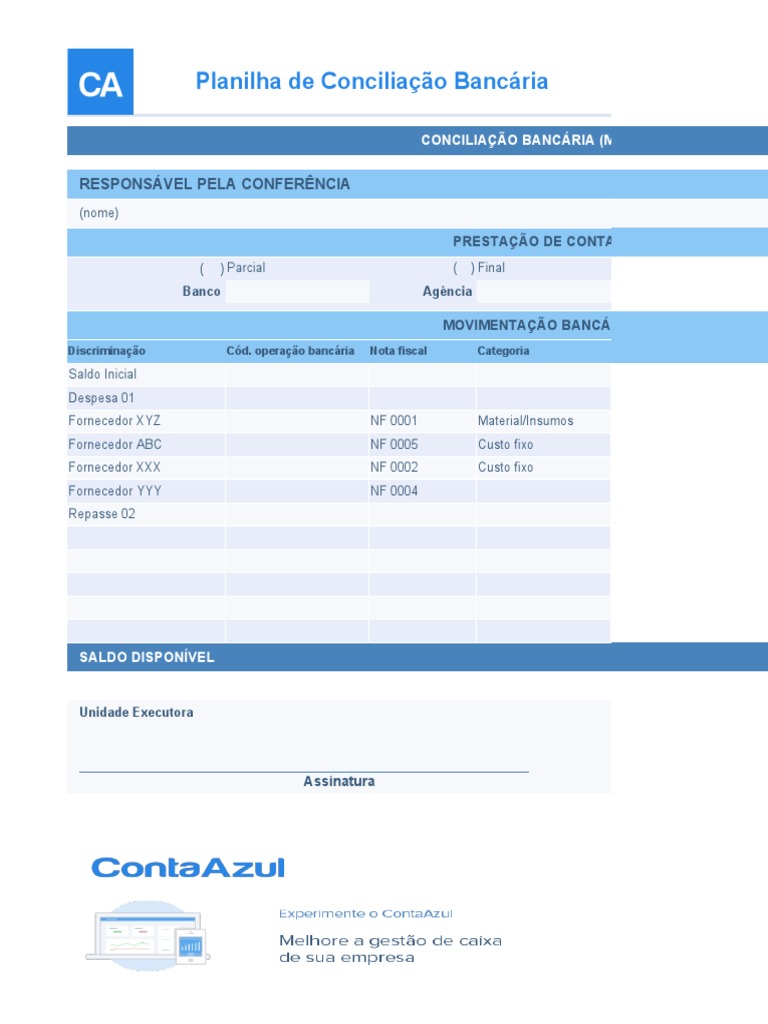This screenshot has width=768, height=1024.
Task: Select the Parcial option parentheses
Action: click(212, 268)
